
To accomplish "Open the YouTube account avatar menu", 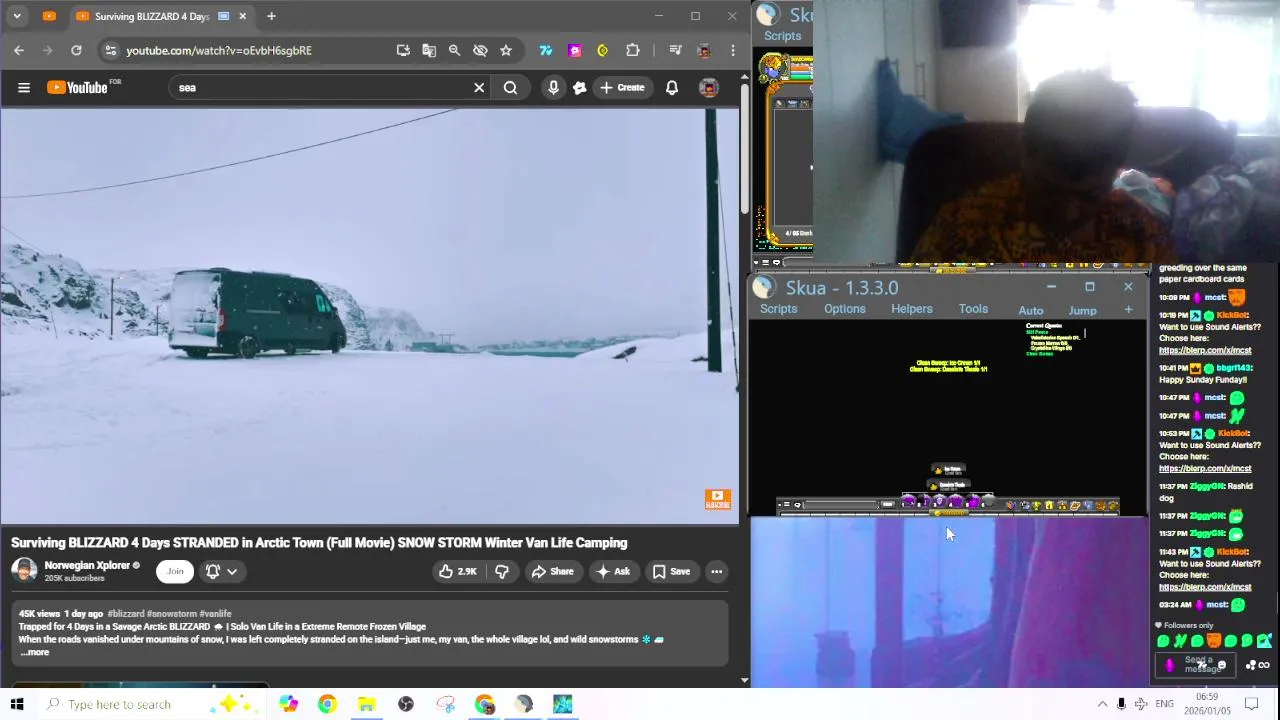I will point(708,88).
